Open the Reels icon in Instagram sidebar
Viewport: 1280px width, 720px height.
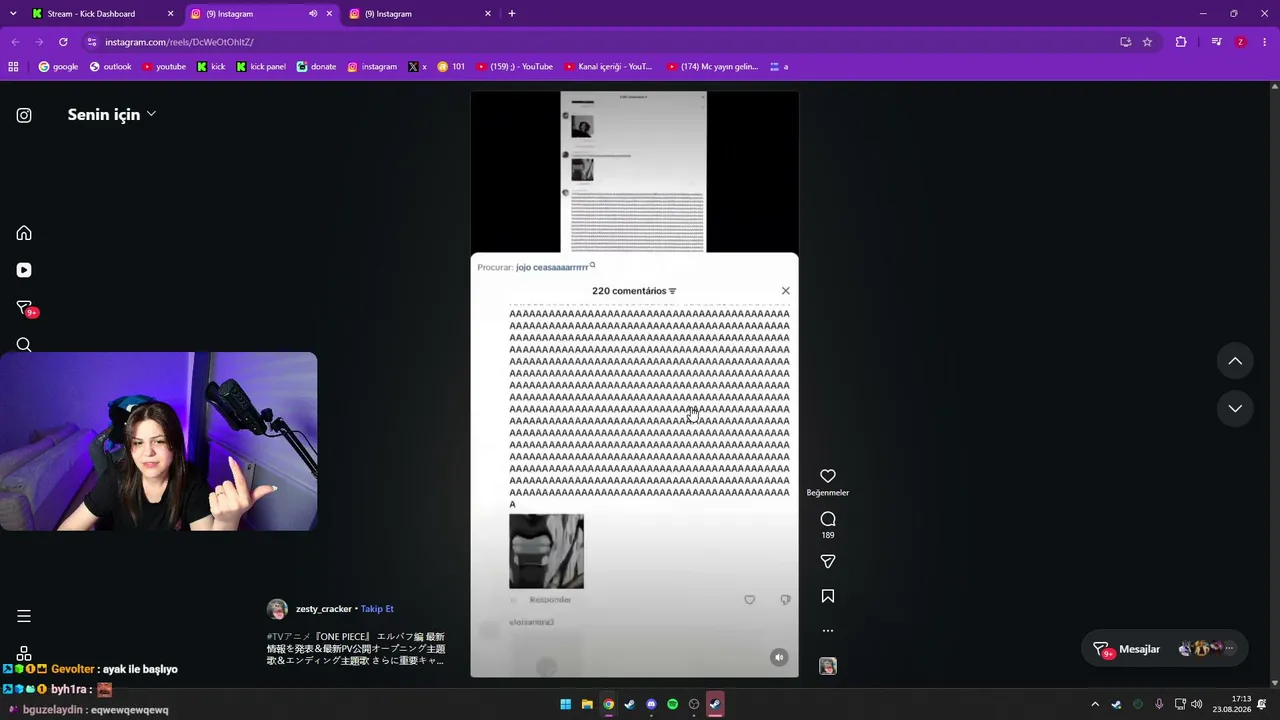click(x=24, y=270)
